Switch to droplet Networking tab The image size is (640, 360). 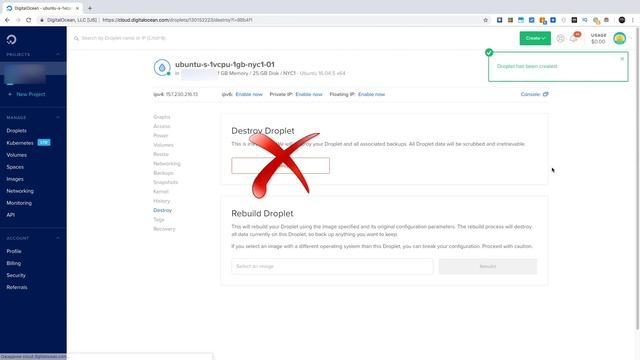coord(167,164)
